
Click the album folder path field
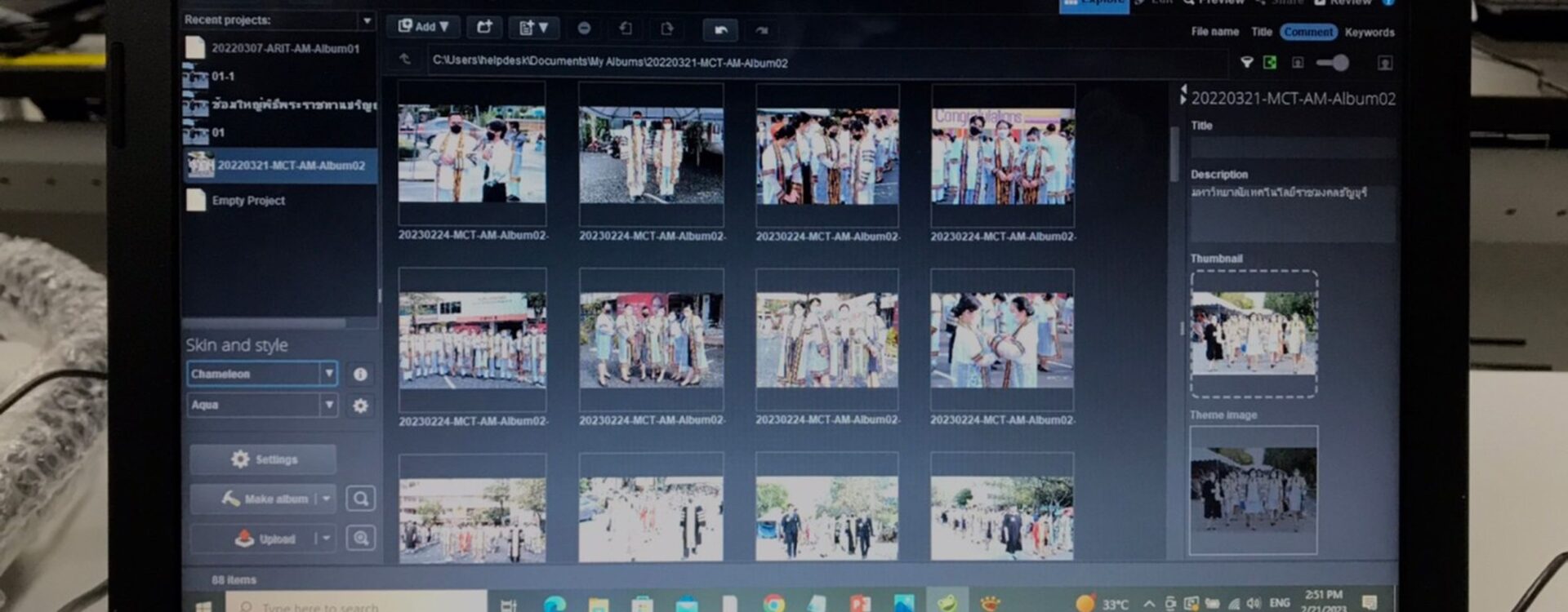[826, 63]
